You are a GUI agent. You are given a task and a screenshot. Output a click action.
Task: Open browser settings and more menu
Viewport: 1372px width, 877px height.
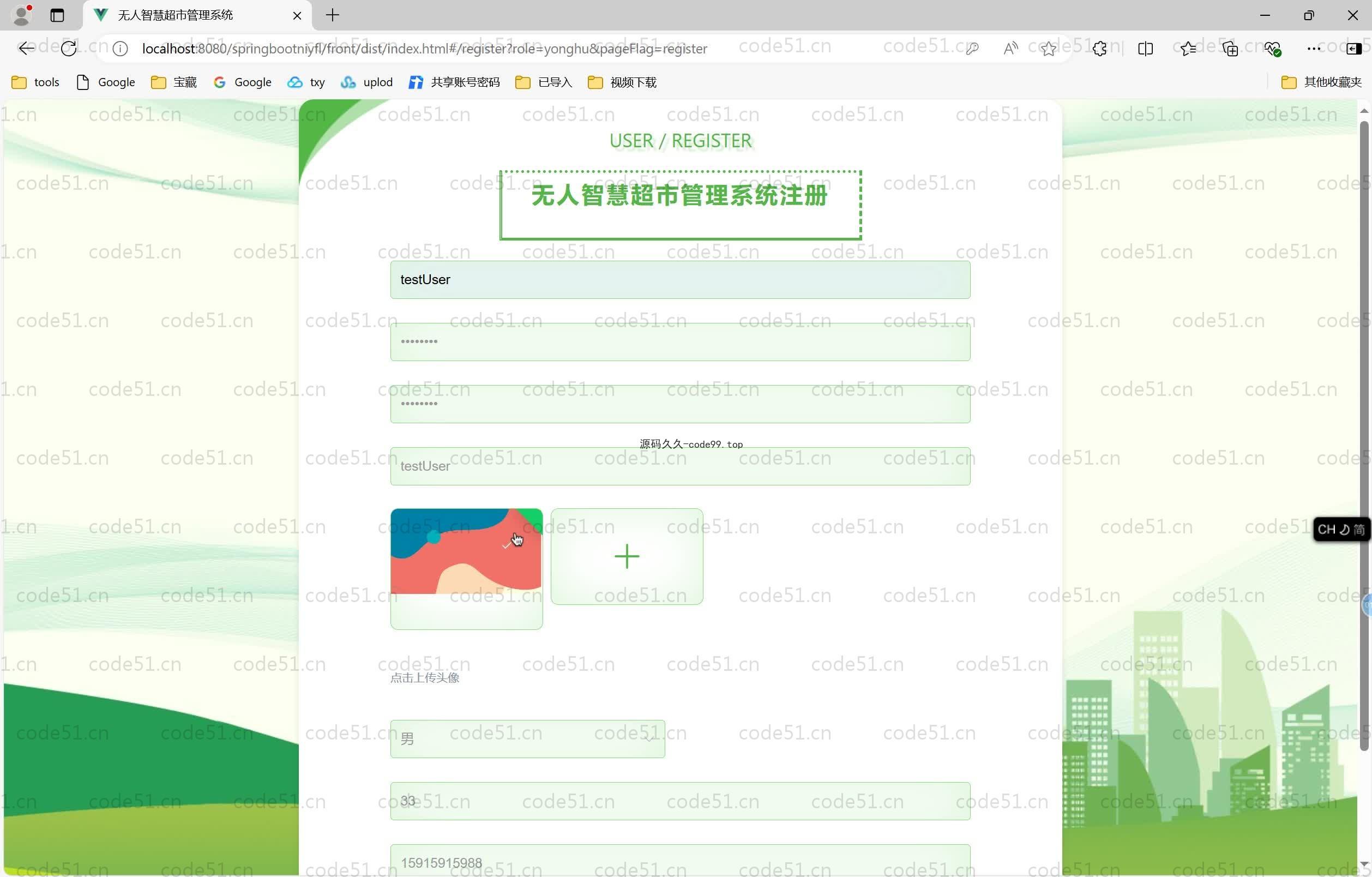point(1314,49)
